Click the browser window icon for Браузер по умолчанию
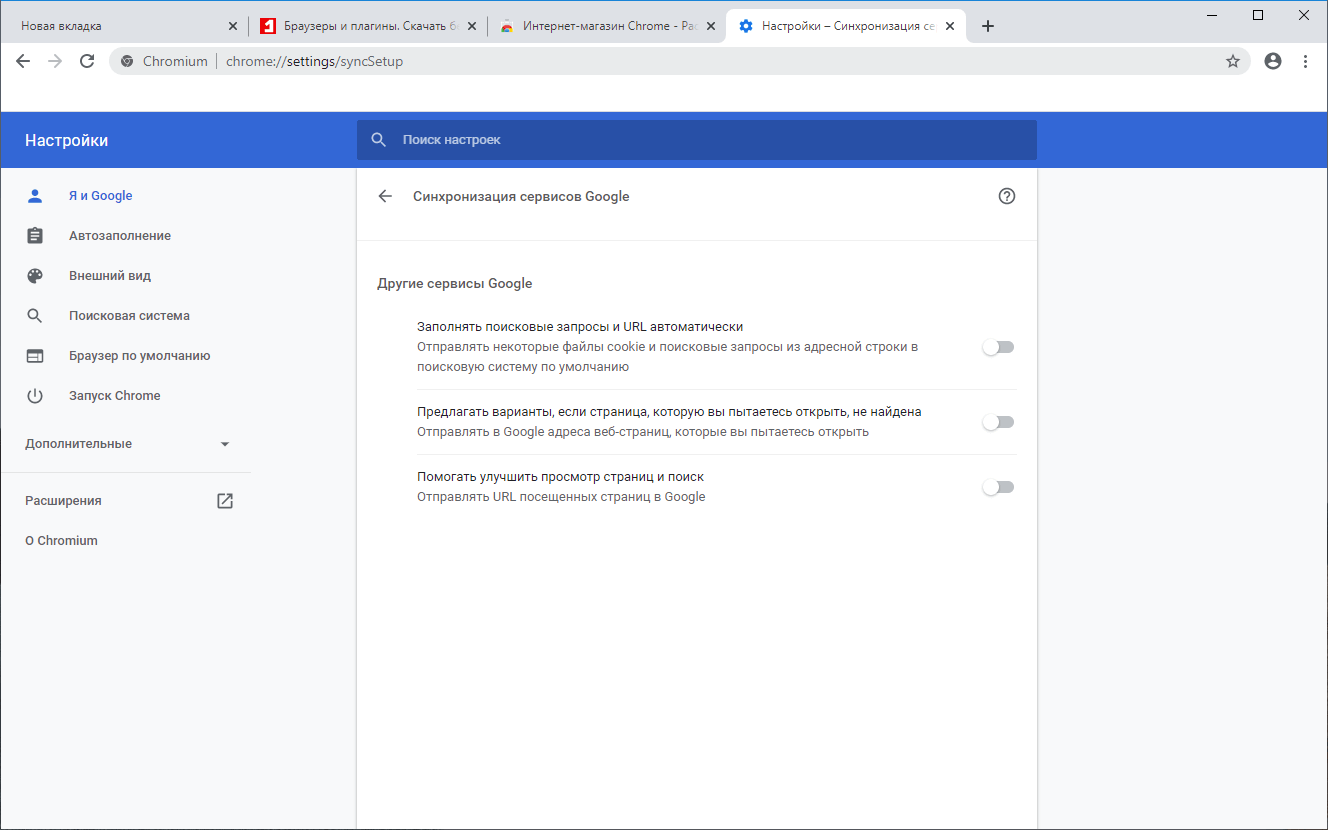Image resolution: width=1328 pixels, height=830 pixels. (35, 356)
